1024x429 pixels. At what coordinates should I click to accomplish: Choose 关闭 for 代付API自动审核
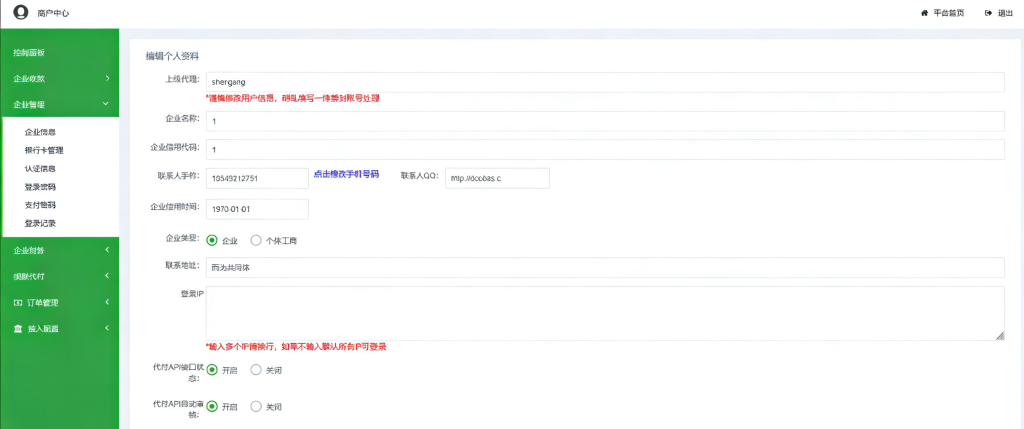(x=256, y=407)
